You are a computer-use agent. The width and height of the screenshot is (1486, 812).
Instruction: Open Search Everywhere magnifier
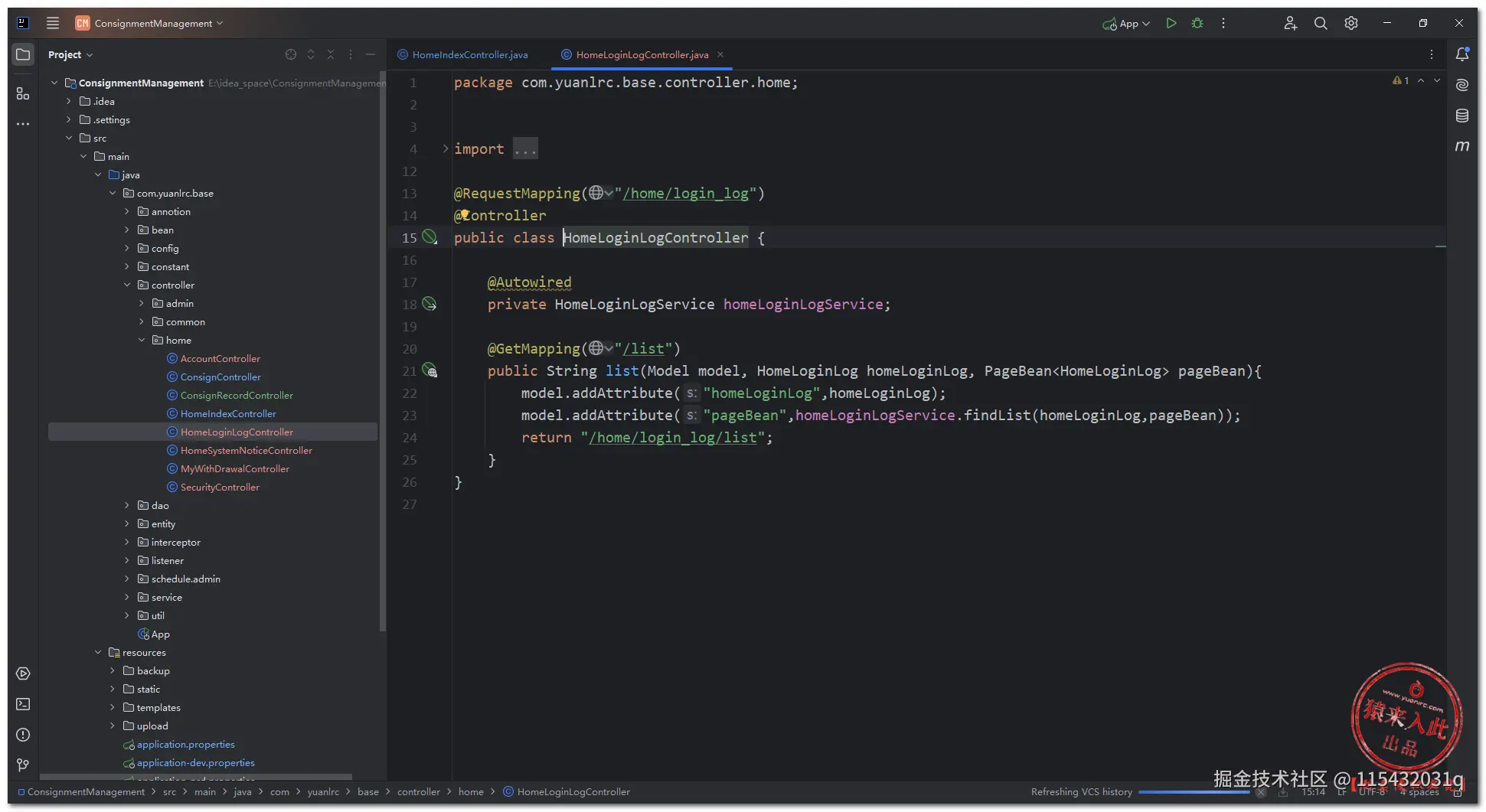(1321, 23)
